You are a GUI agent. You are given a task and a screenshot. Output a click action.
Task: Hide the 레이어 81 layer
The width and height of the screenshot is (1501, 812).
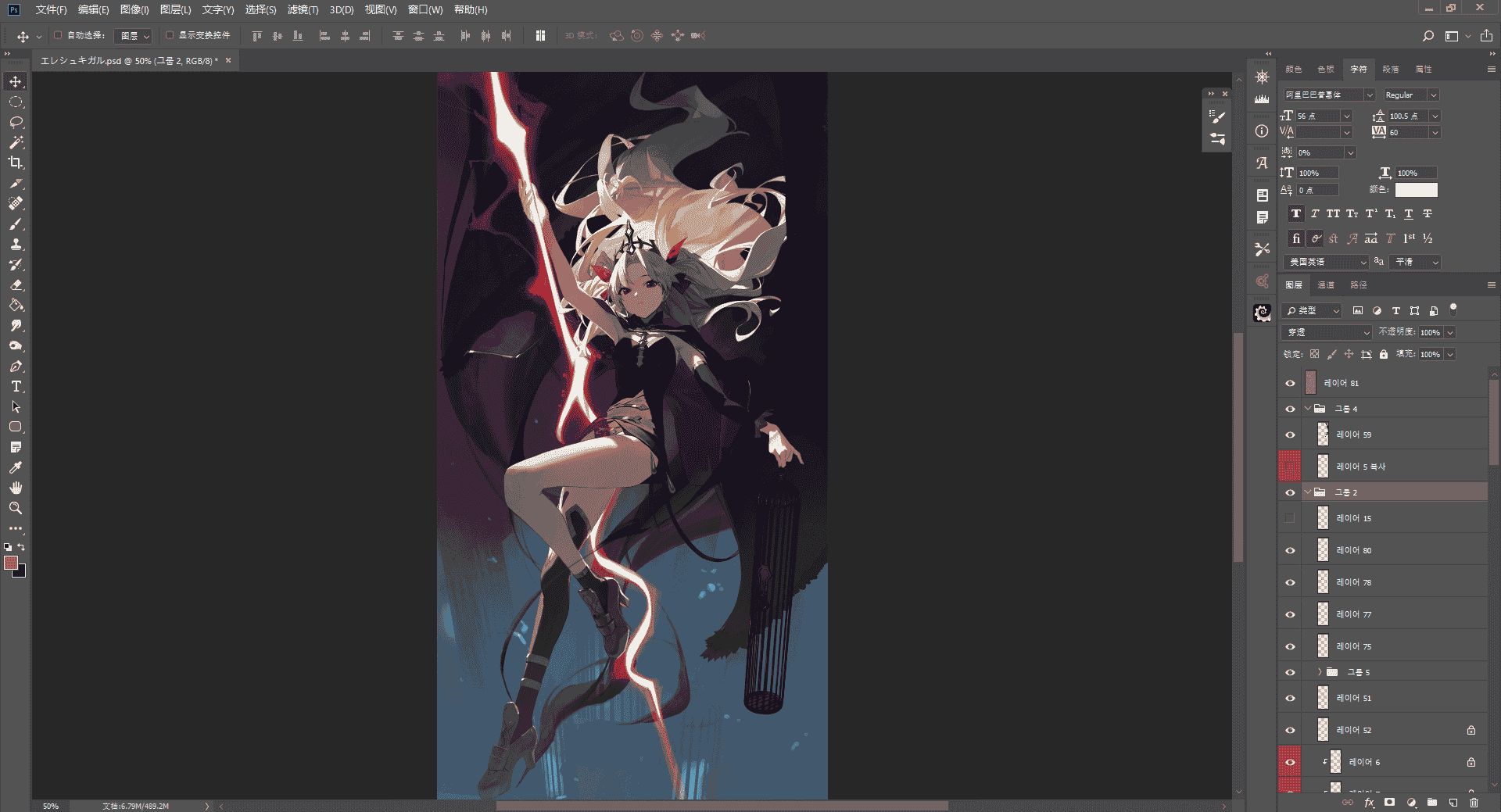click(x=1290, y=383)
